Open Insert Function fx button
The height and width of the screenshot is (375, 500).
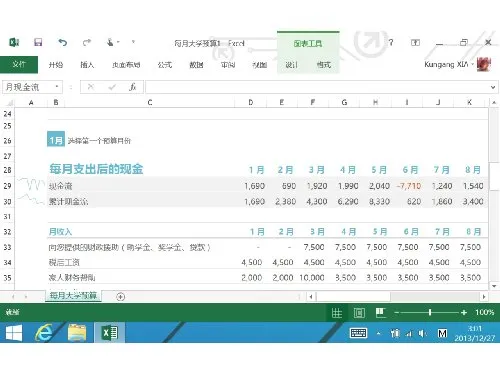pos(133,87)
